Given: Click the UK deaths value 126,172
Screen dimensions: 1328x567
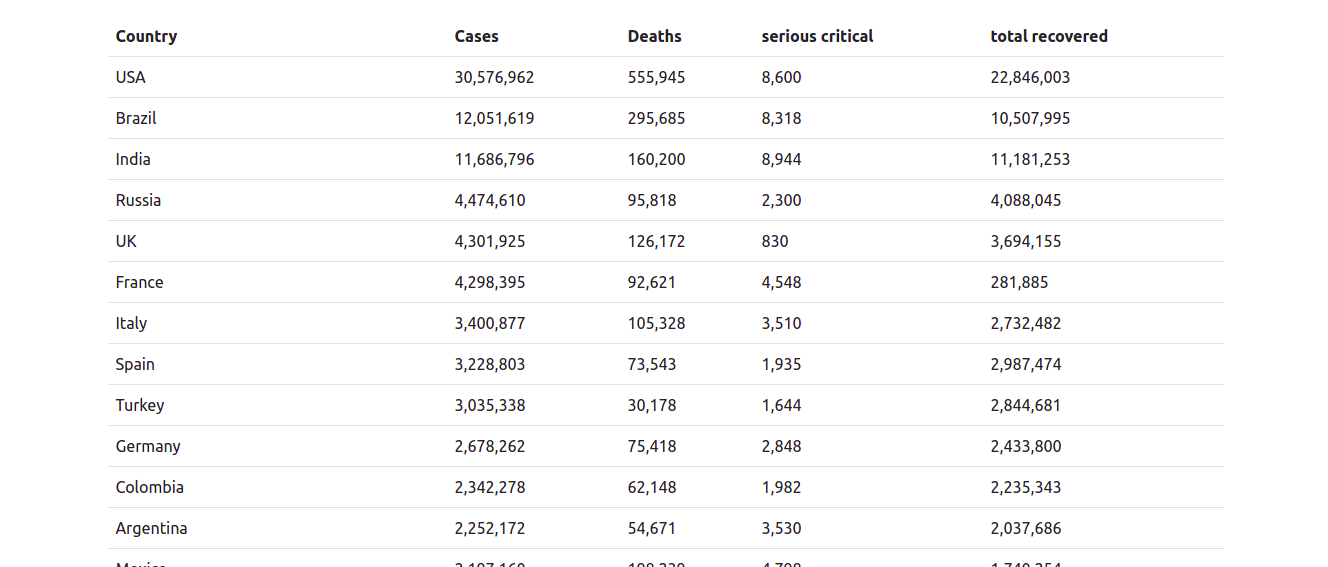Looking at the screenshot, I should pyautogui.click(x=657, y=241).
